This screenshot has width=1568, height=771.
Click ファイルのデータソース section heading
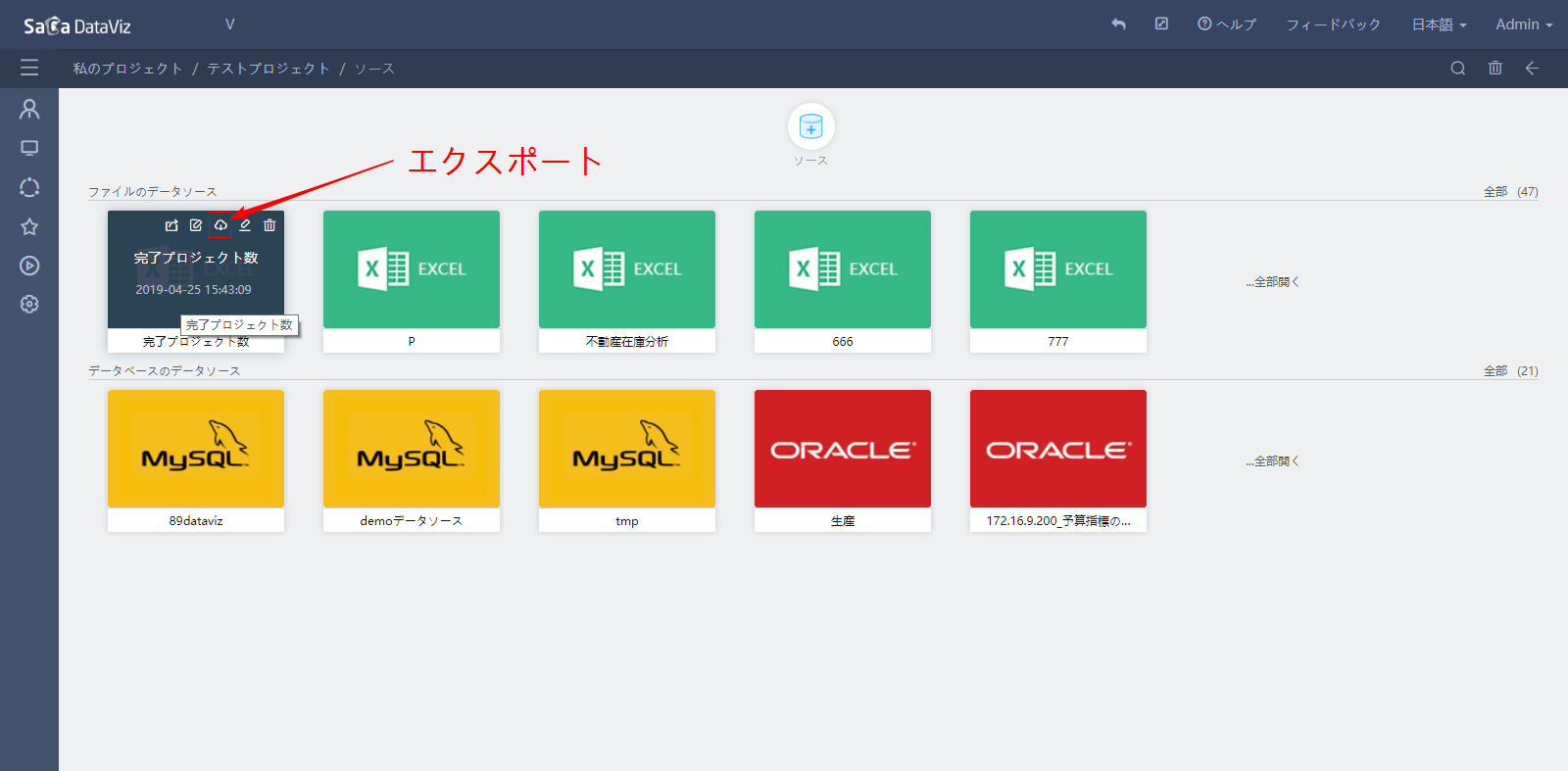pos(152,192)
